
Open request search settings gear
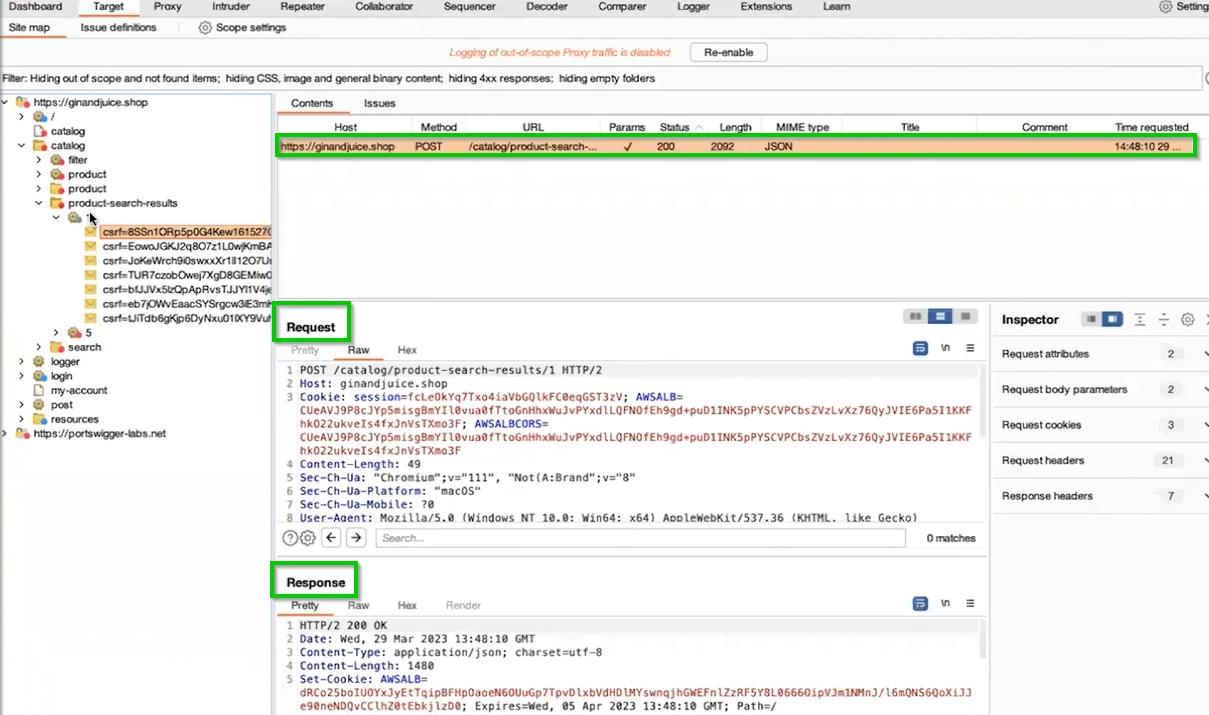(x=308, y=538)
